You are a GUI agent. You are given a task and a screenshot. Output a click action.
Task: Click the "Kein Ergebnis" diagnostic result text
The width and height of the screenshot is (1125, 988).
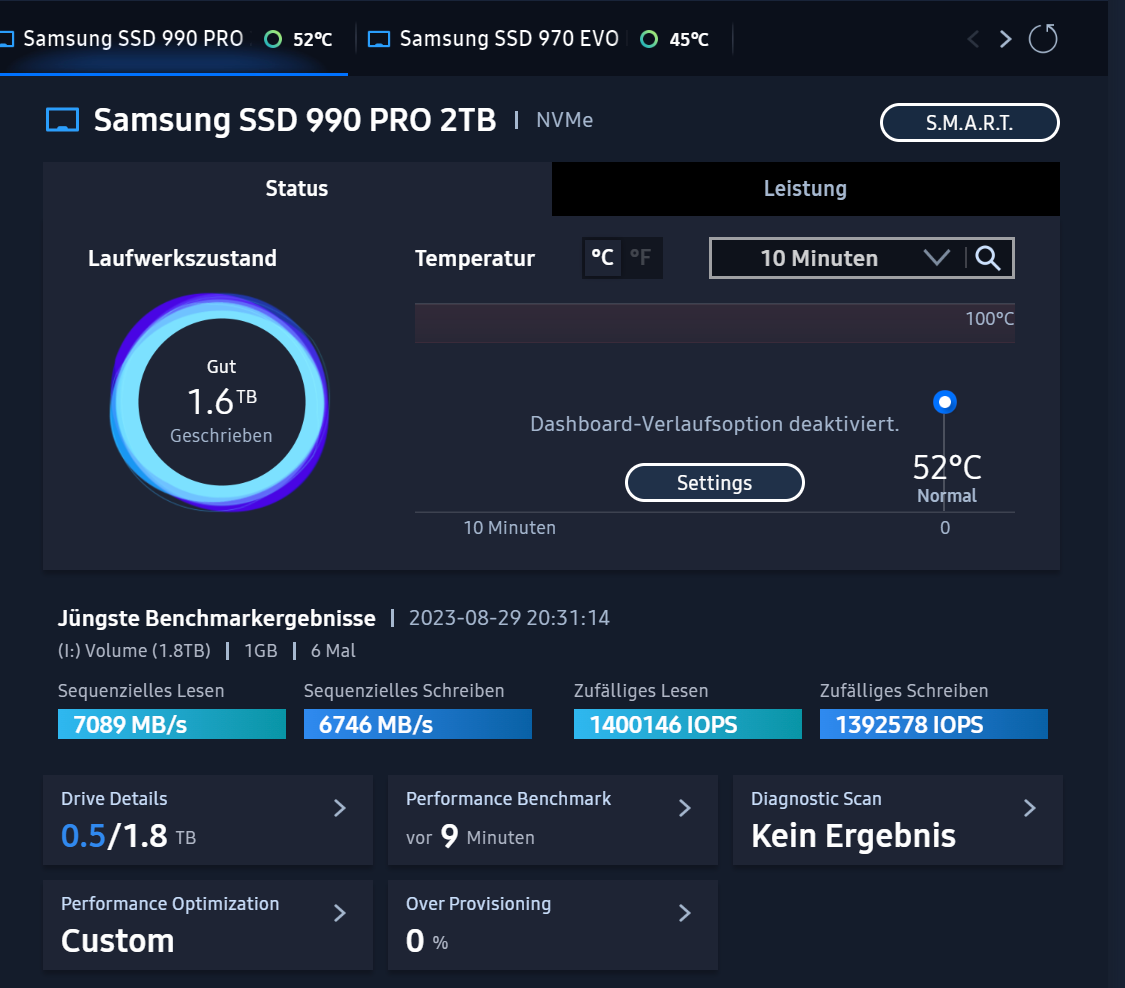click(853, 836)
